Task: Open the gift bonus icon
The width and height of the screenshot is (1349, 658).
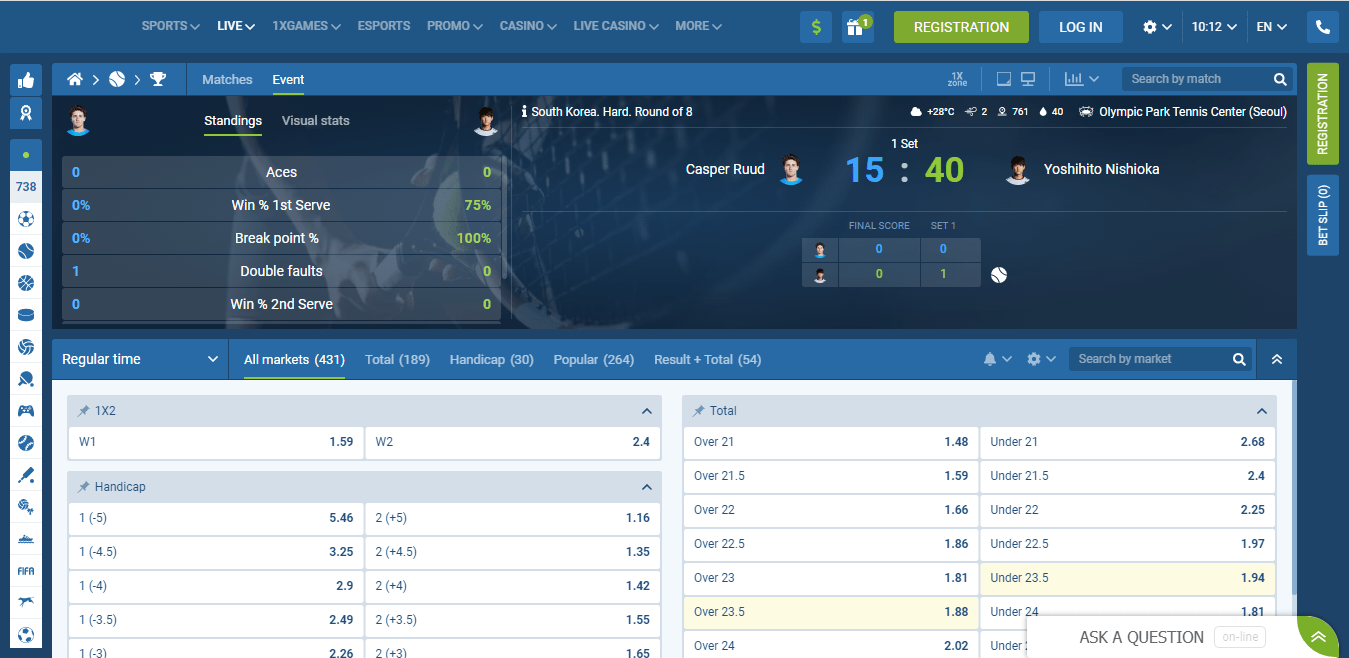Action: pos(857,27)
